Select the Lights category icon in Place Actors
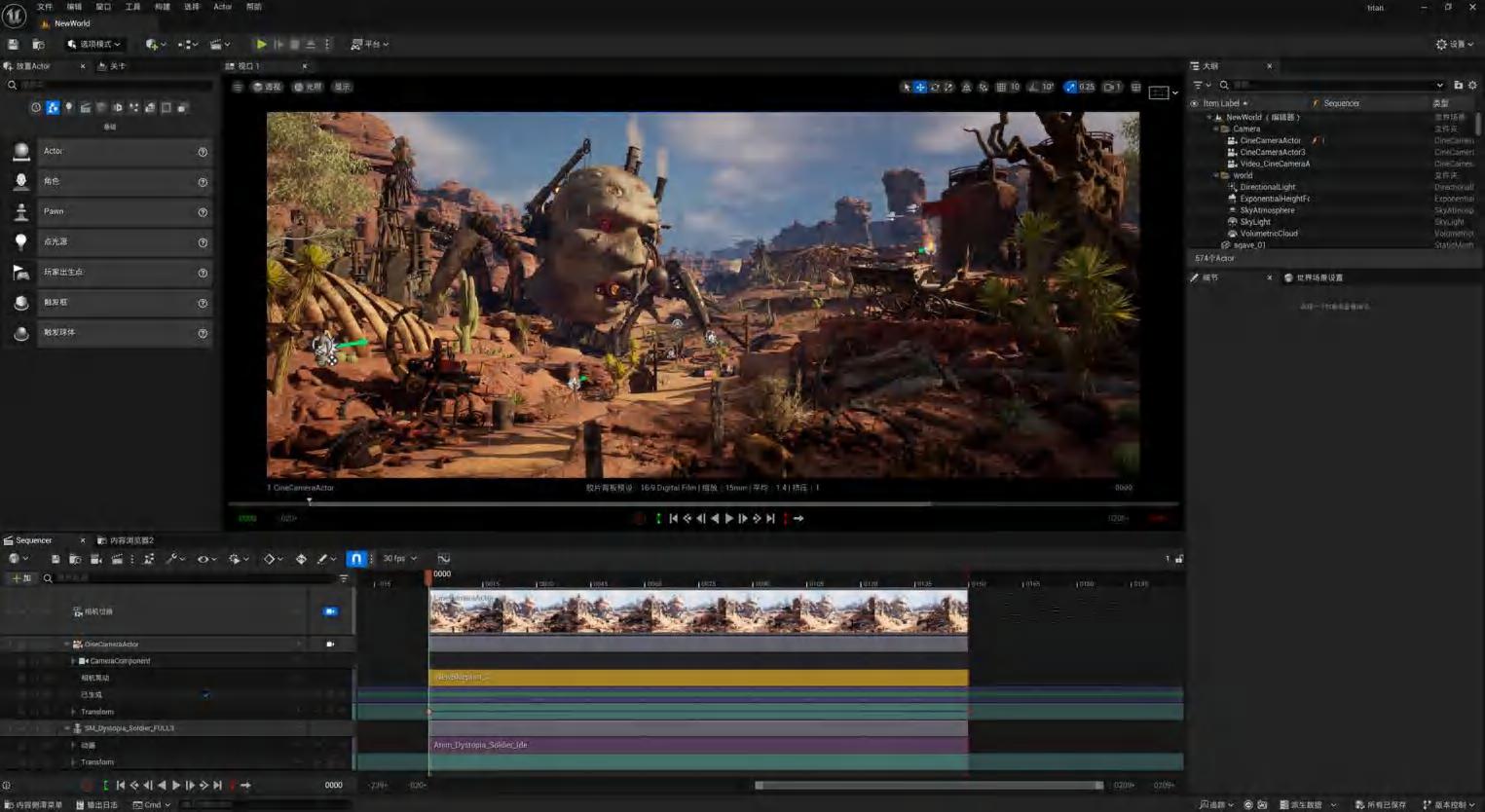This screenshot has height=812, width=1485. click(68, 107)
